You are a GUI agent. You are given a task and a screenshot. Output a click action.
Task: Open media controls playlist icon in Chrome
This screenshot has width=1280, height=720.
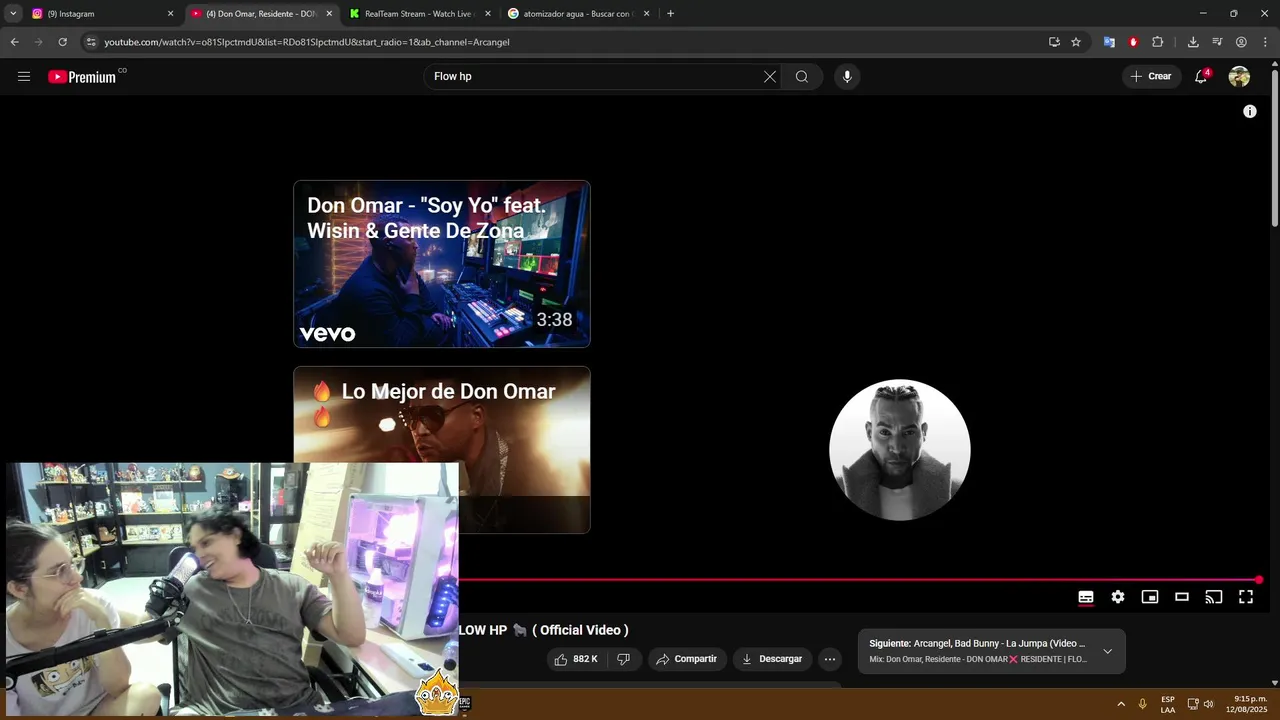point(1217,42)
